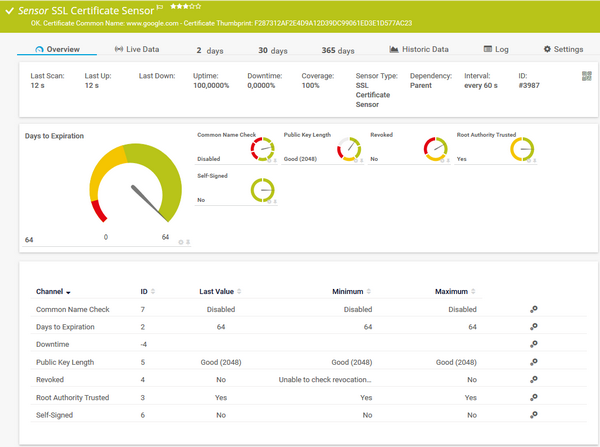Click the Log tab
The height and width of the screenshot is (447, 600).
pyautogui.click(x=496, y=49)
